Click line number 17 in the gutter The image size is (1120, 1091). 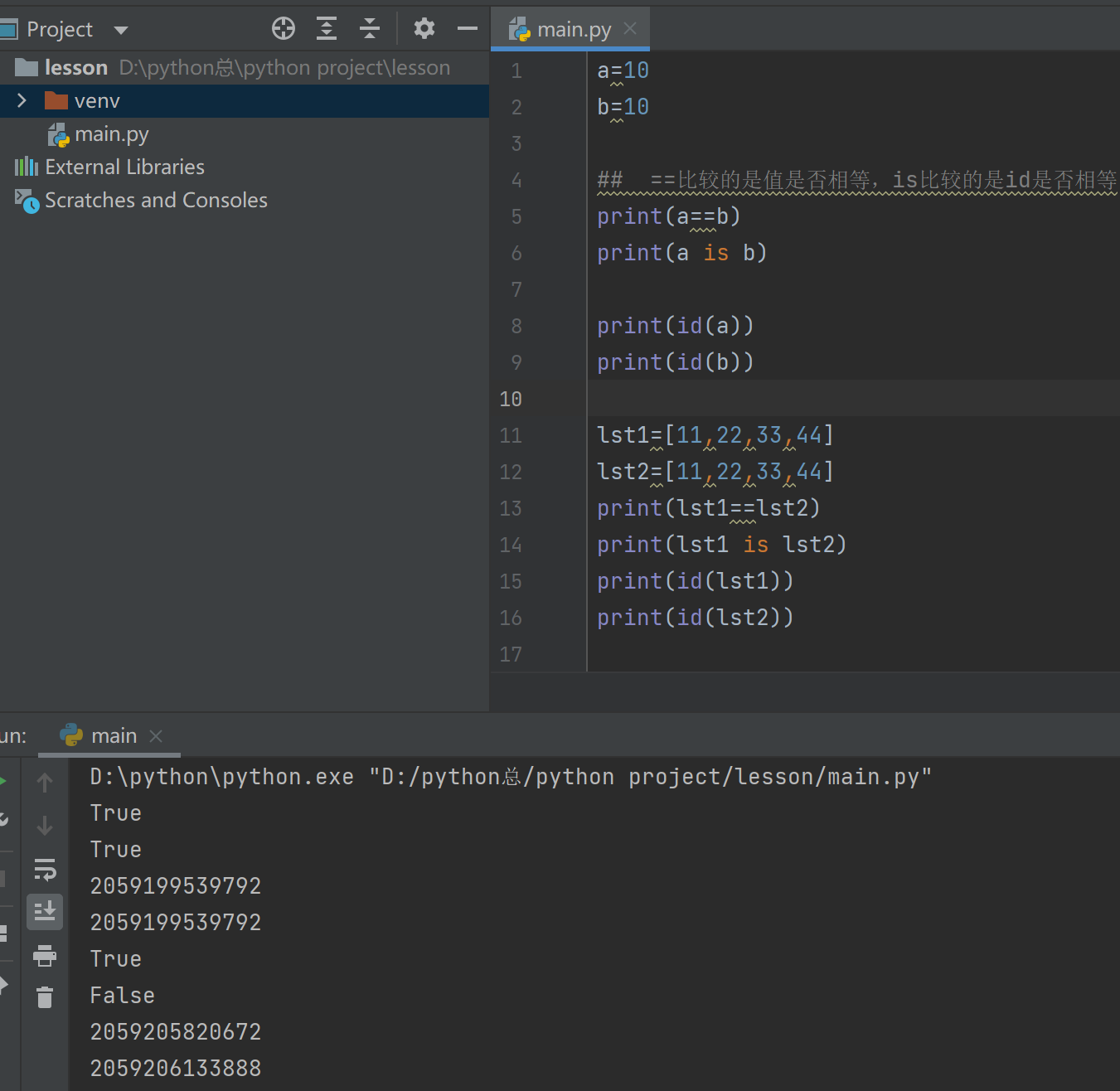coord(511,654)
